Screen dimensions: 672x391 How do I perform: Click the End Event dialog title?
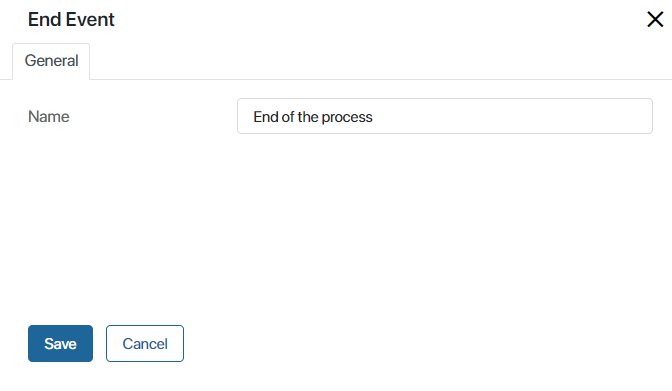tap(71, 20)
